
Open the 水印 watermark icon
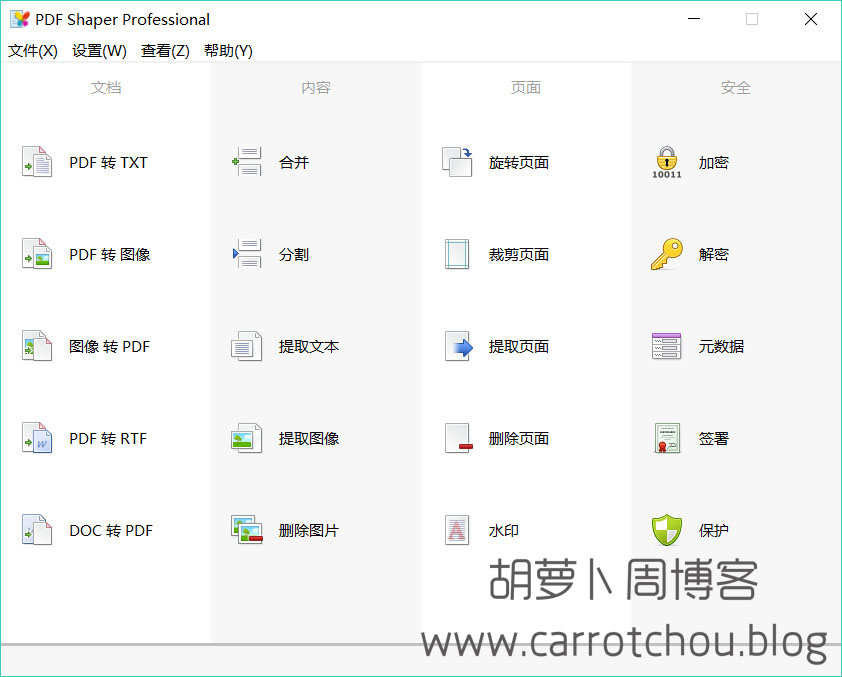point(457,530)
